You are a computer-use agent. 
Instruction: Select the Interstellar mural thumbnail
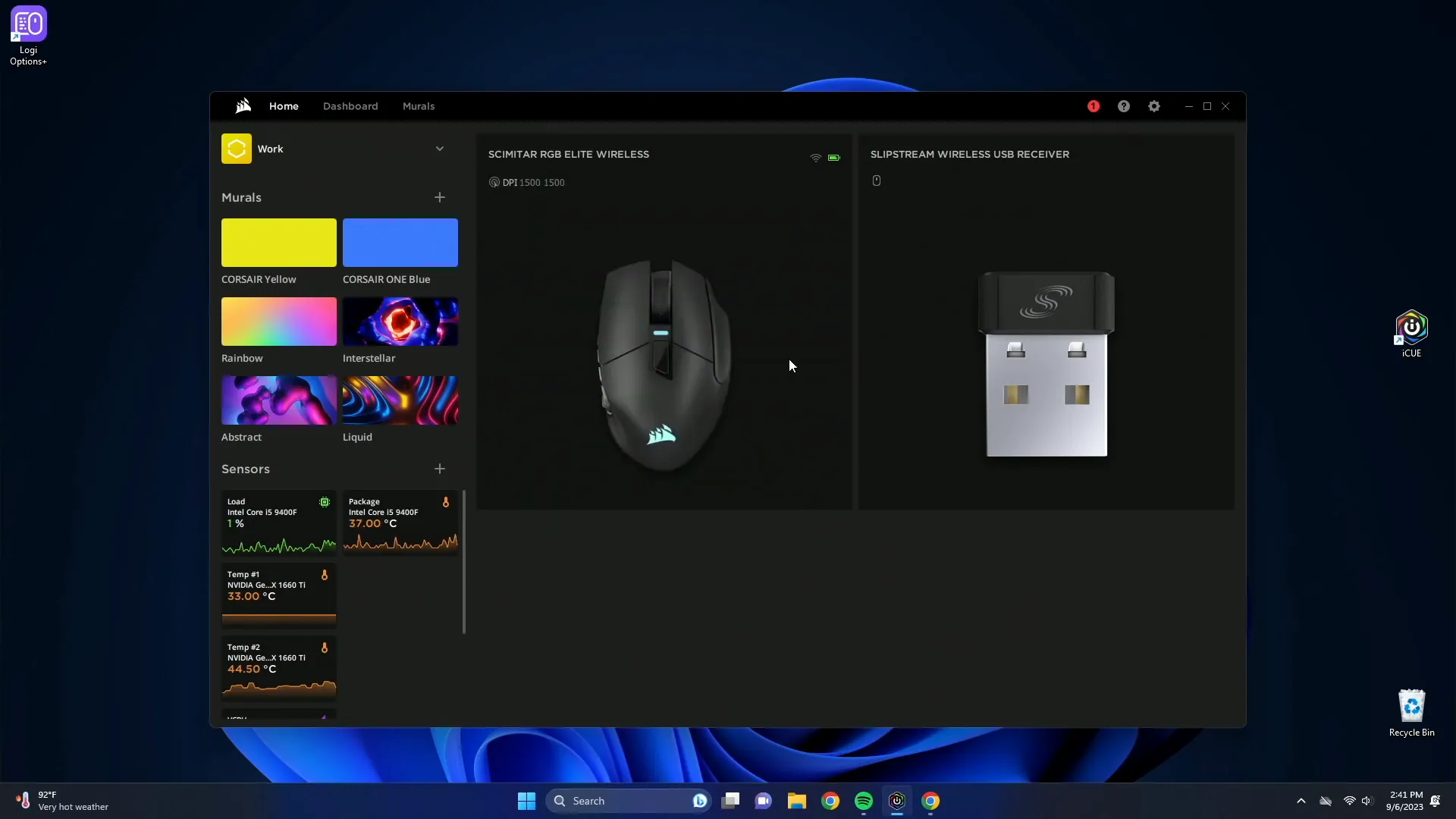tap(400, 322)
